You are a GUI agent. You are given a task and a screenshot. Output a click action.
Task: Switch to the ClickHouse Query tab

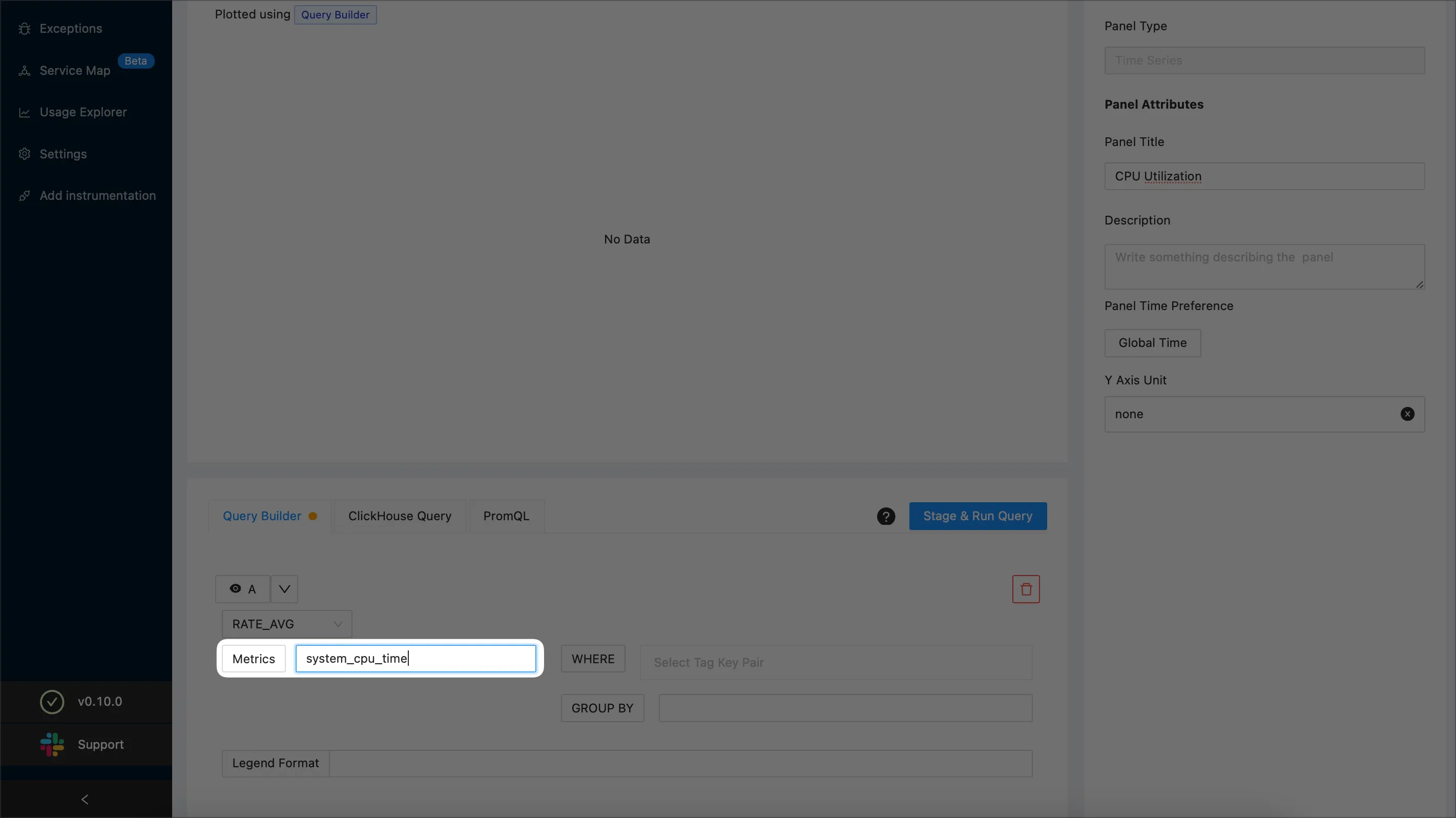400,516
